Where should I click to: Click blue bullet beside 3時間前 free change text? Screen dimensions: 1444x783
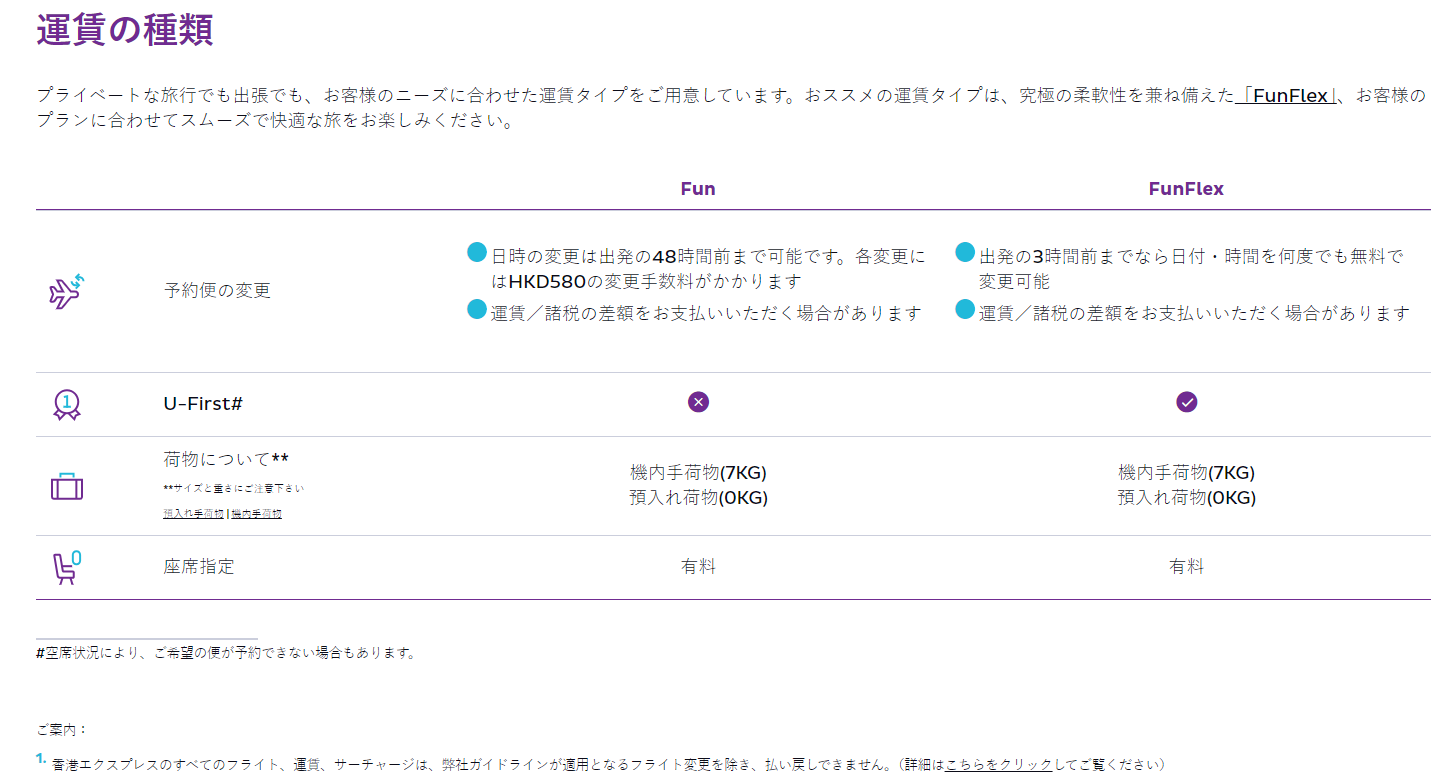[965, 253]
